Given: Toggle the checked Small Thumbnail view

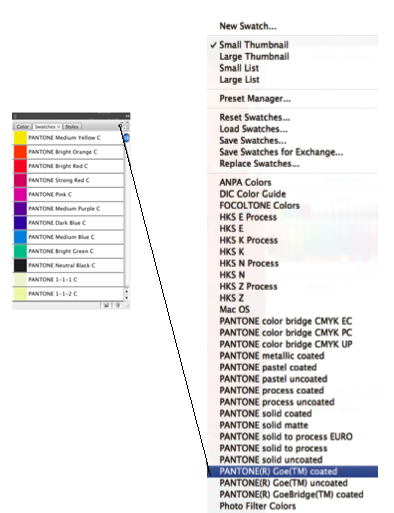Looking at the screenshot, I should coord(254,45).
